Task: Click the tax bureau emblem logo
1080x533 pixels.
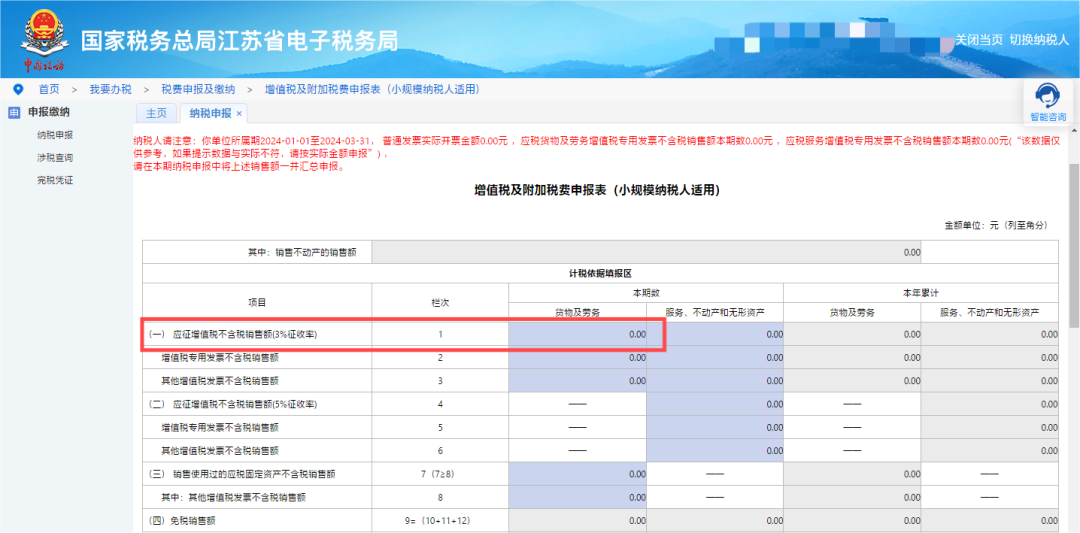Action: 44,40
